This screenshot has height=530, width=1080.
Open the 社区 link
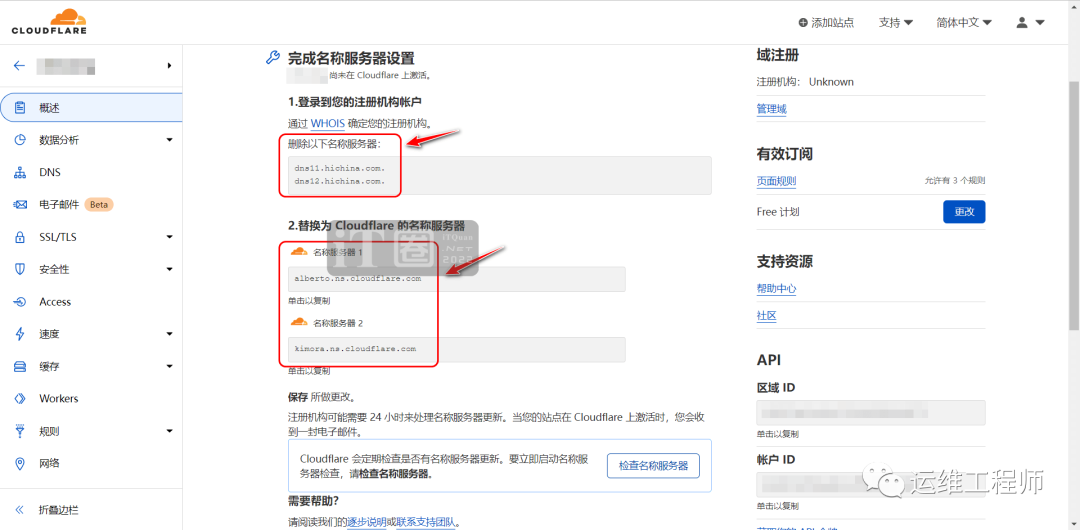[767, 316]
